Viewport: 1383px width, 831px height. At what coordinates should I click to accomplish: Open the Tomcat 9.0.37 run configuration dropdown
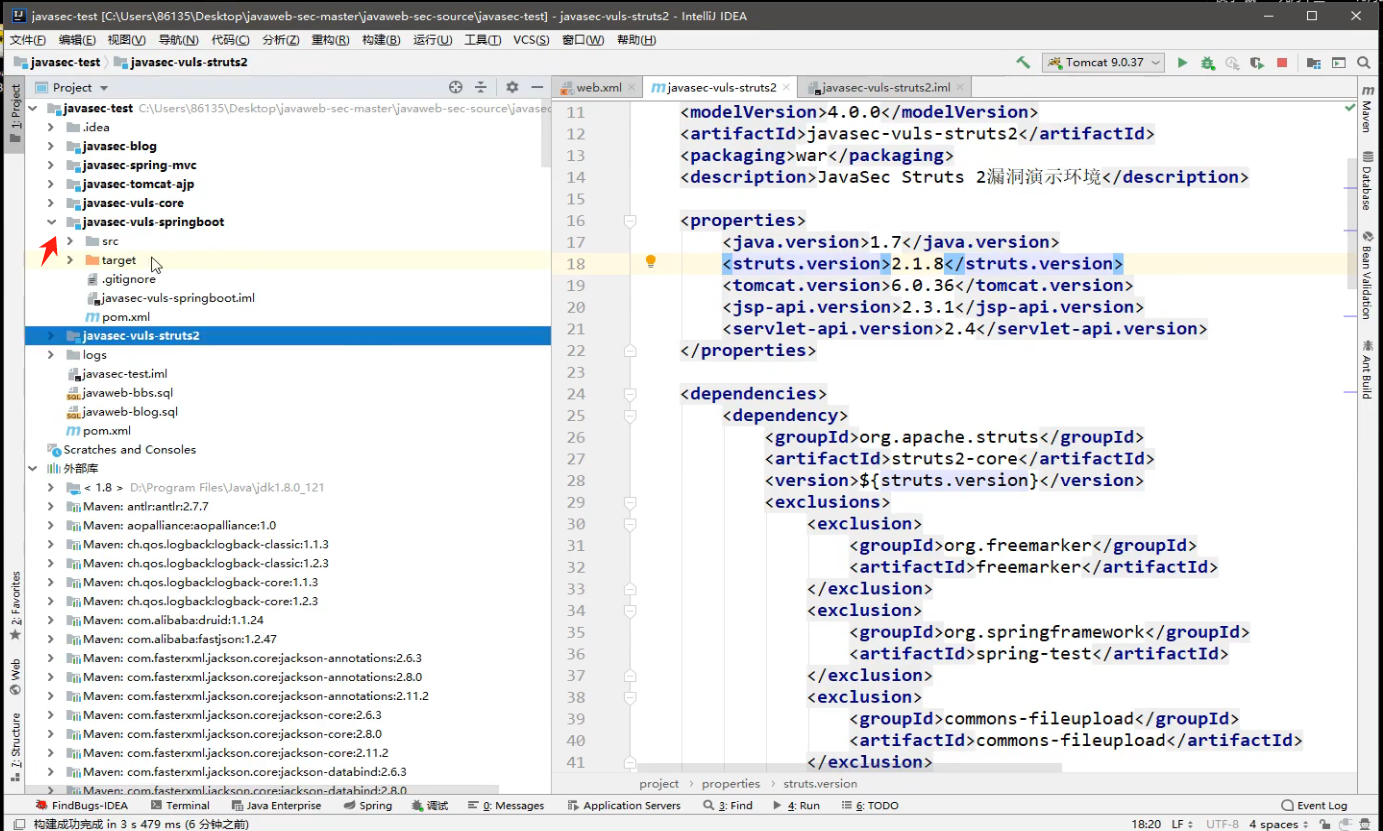1104,62
